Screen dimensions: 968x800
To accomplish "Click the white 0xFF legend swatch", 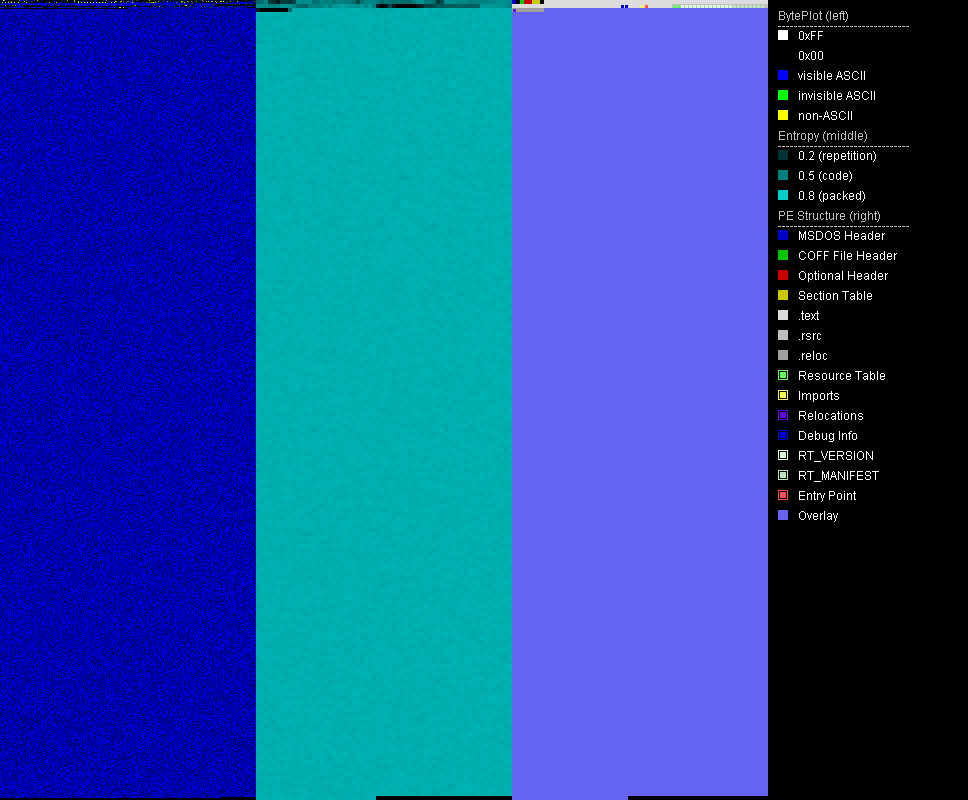I will (x=783, y=35).
